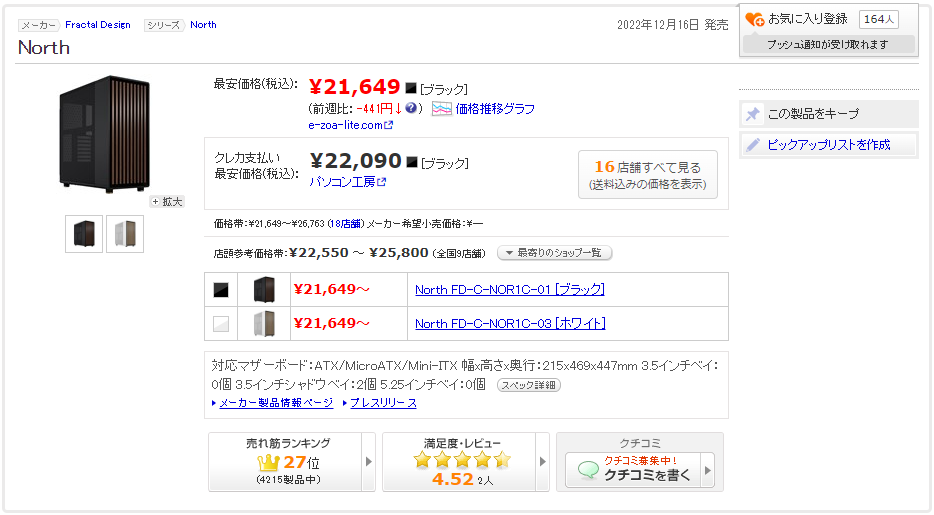Click the pencil icon for pickup list
The image size is (934, 515).
click(x=753, y=145)
